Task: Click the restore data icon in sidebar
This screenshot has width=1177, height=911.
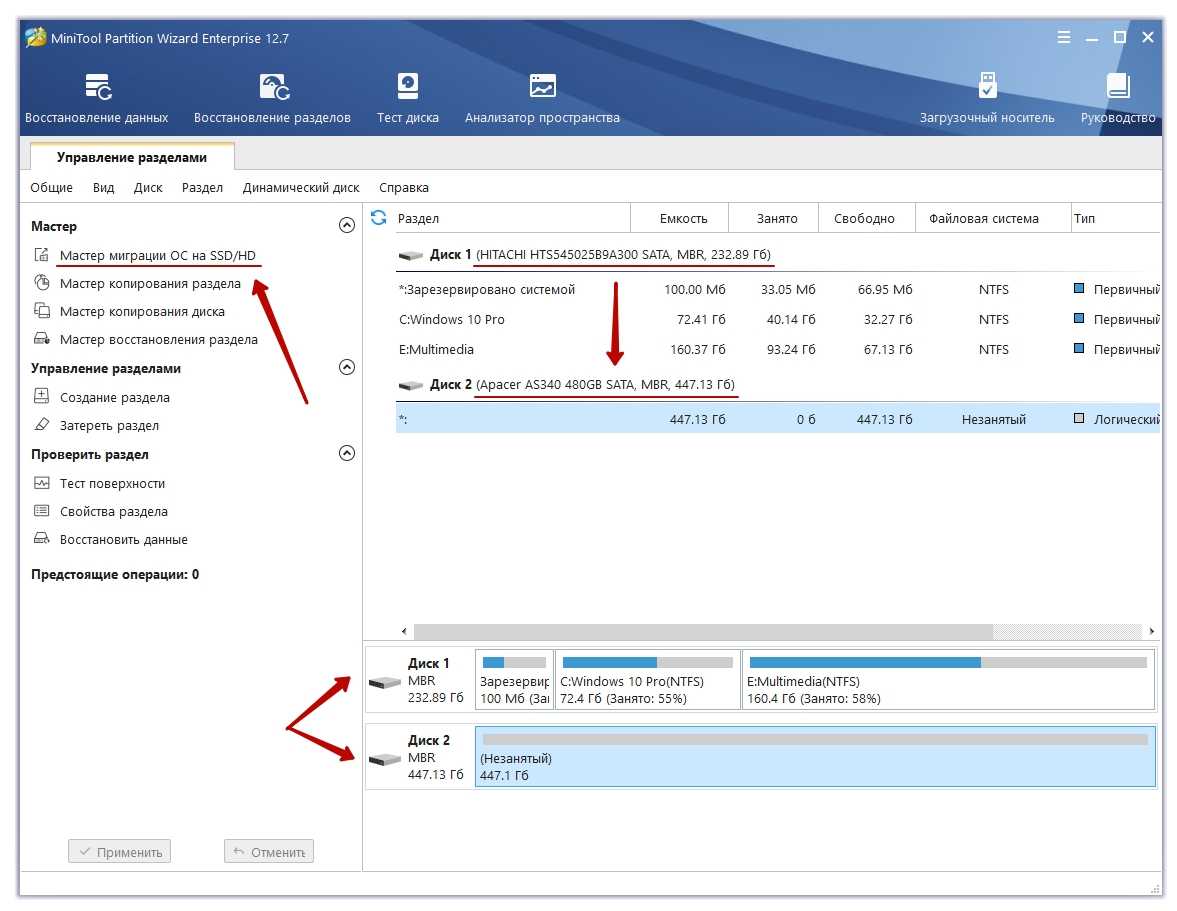Action: (x=42, y=538)
